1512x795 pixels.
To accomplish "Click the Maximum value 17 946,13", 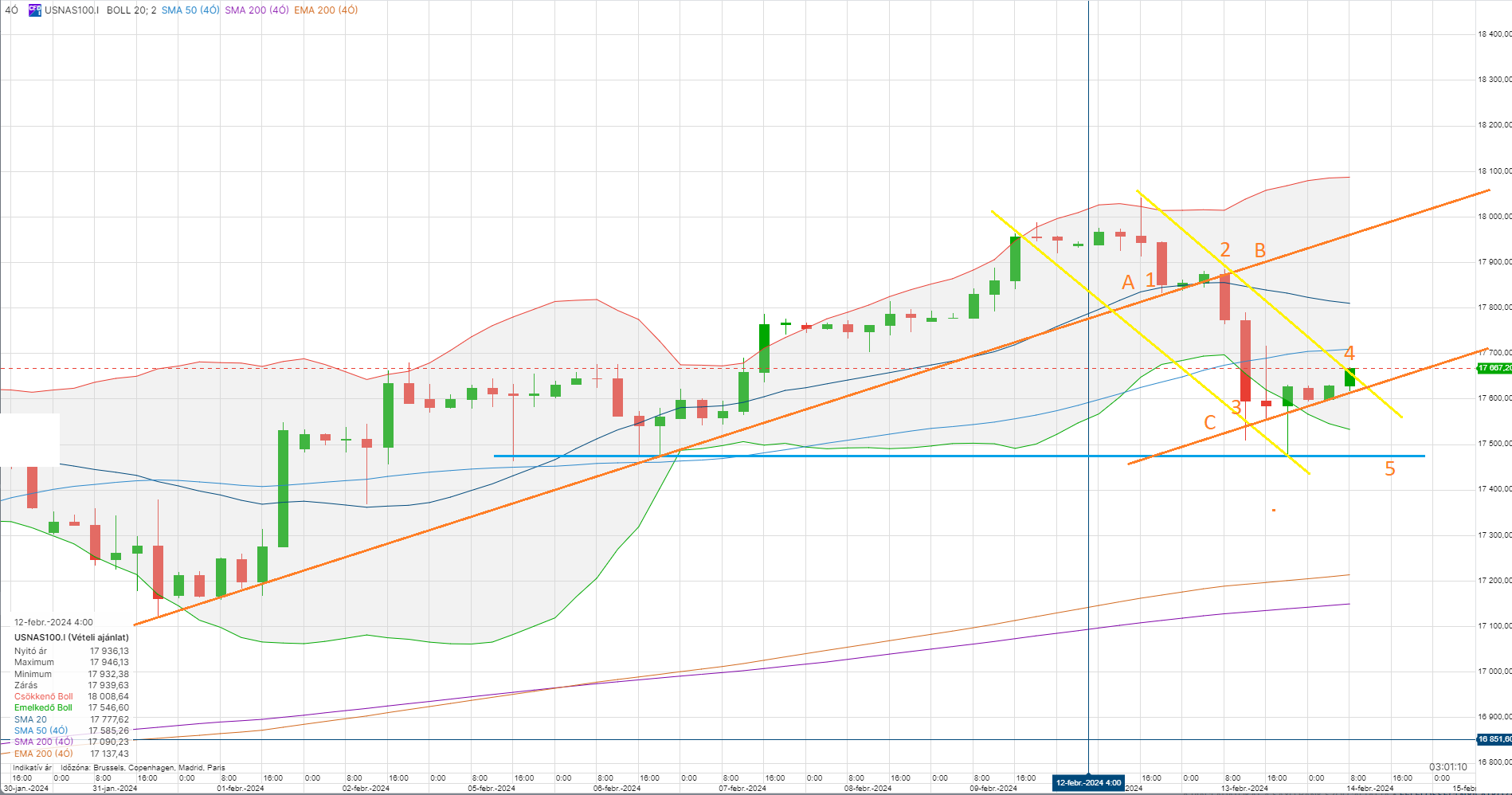I will (109, 662).
